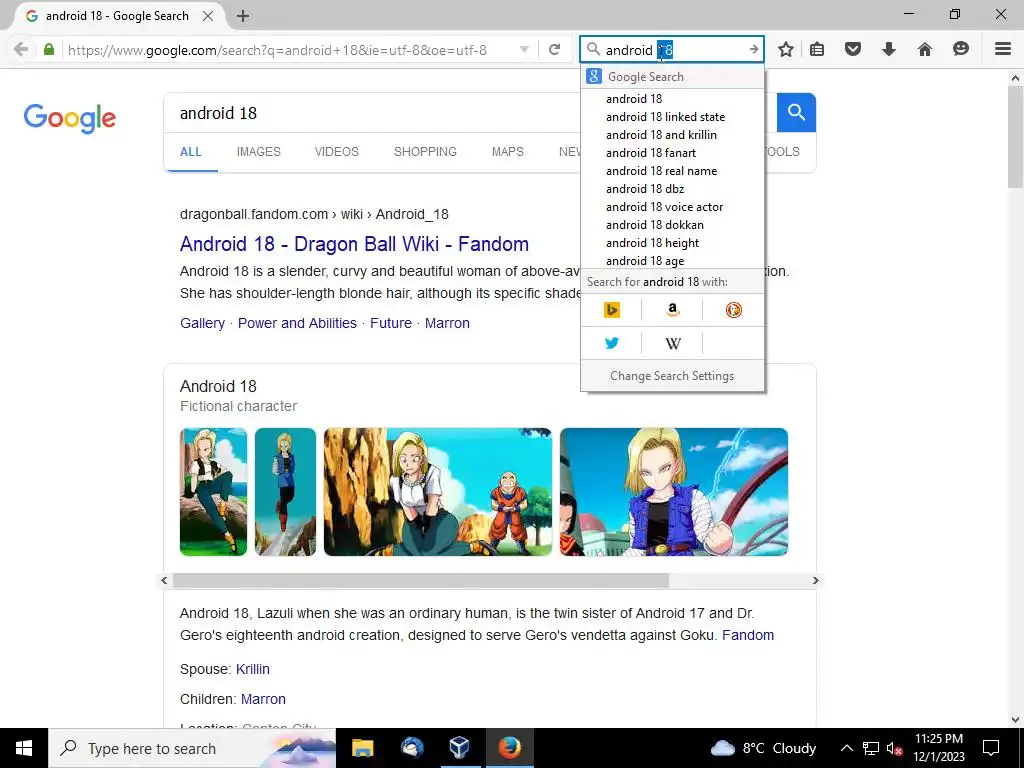
Task: Search with Amazon engine icon
Action: point(673,310)
